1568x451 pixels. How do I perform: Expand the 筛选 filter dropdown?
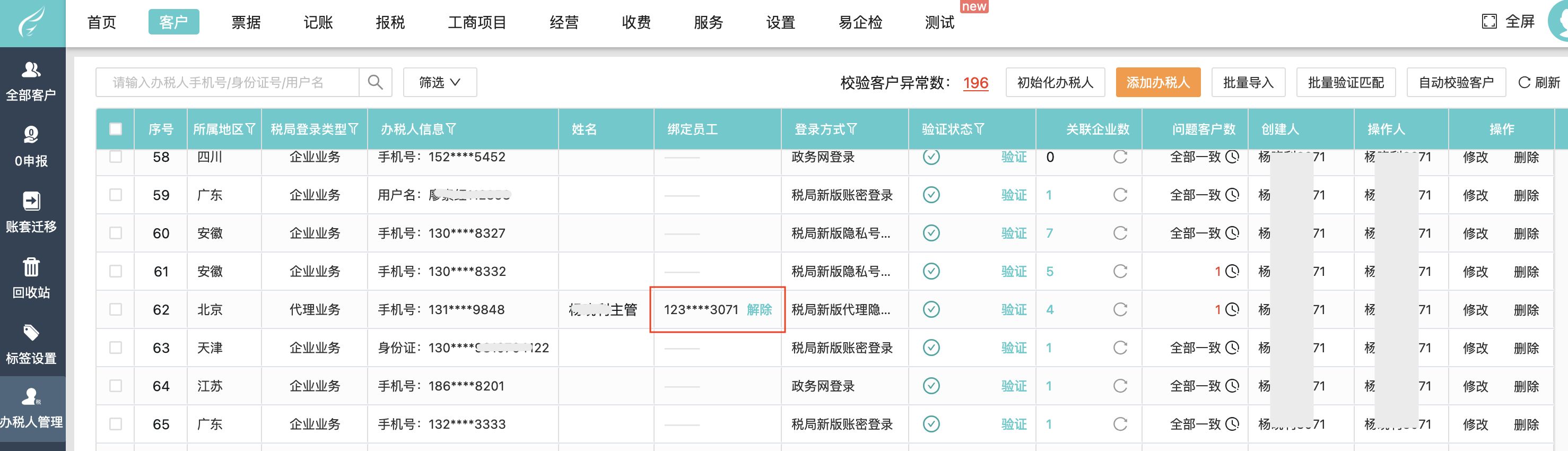coord(440,82)
